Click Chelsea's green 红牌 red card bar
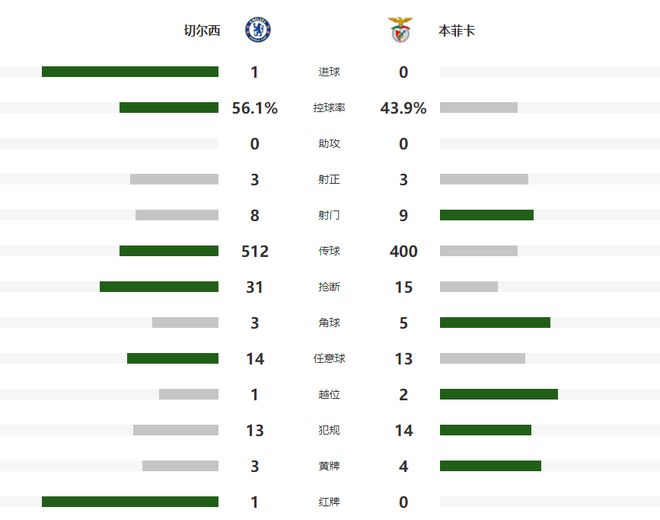Viewport: 660px width, 520px height. (130, 501)
